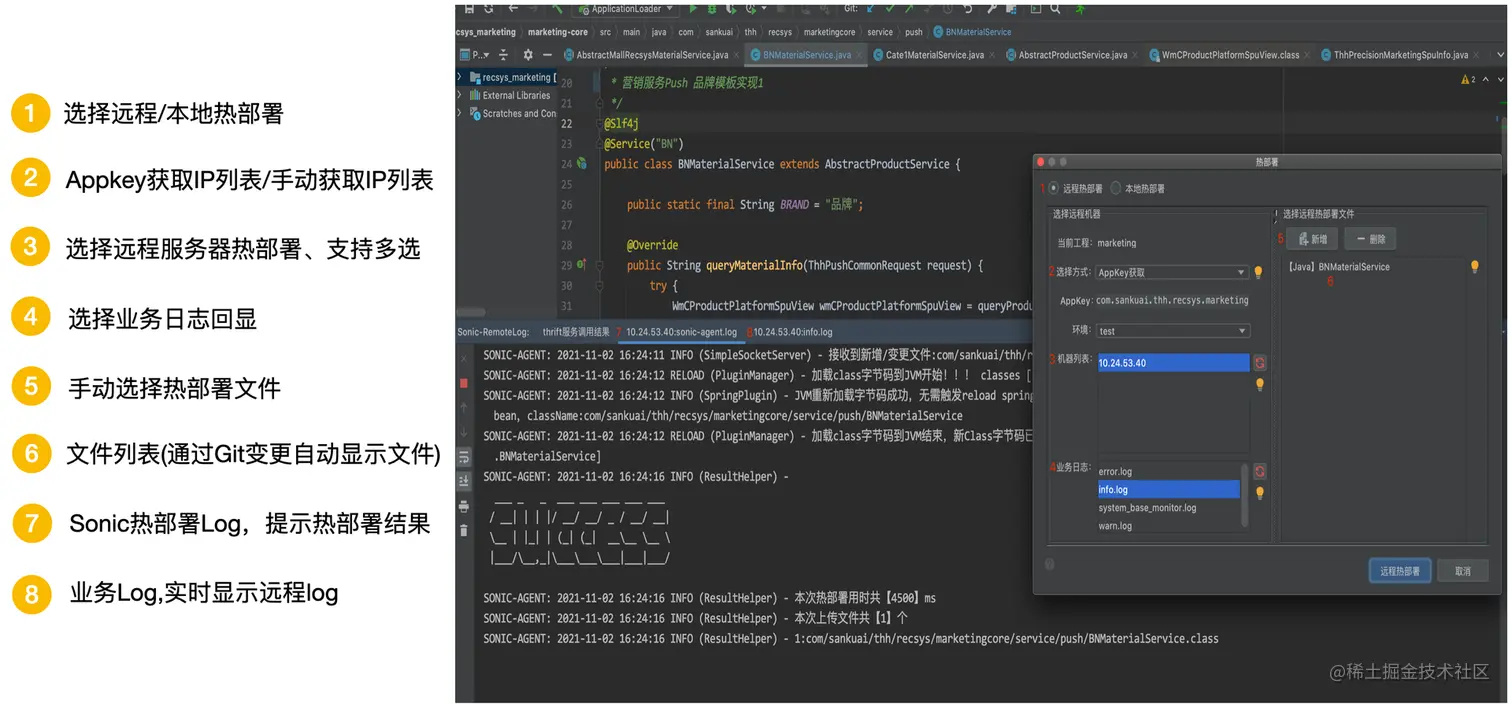Open Search everywhere via the magnifier icon
This screenshot has width=1512, height=704.
[x=1056, y=9]
